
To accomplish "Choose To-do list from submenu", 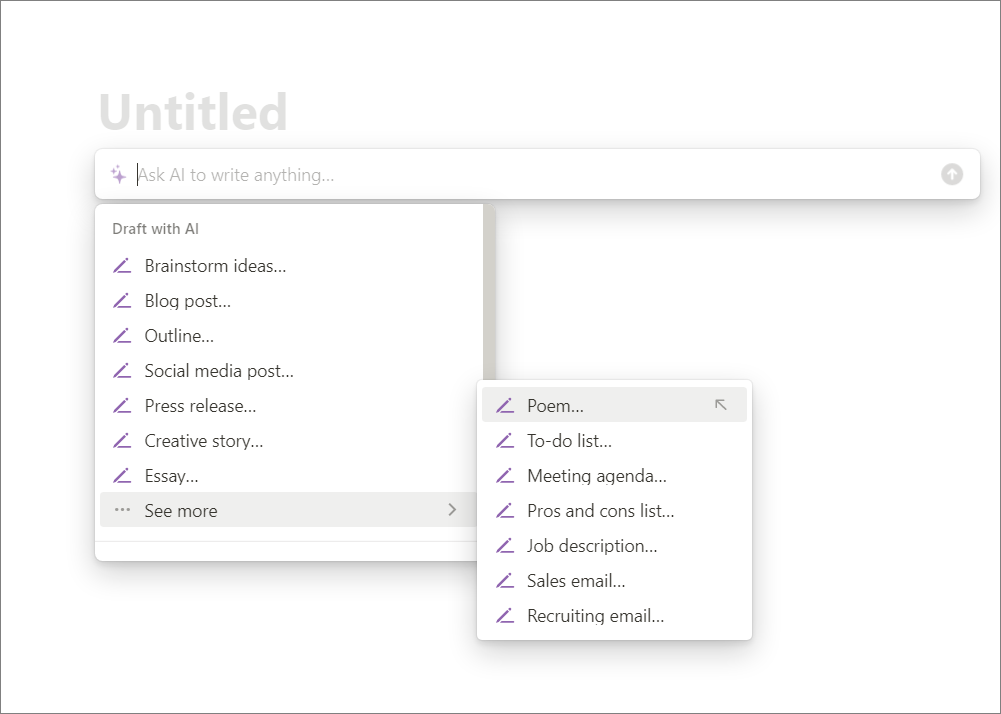I will tap(614, 441).
